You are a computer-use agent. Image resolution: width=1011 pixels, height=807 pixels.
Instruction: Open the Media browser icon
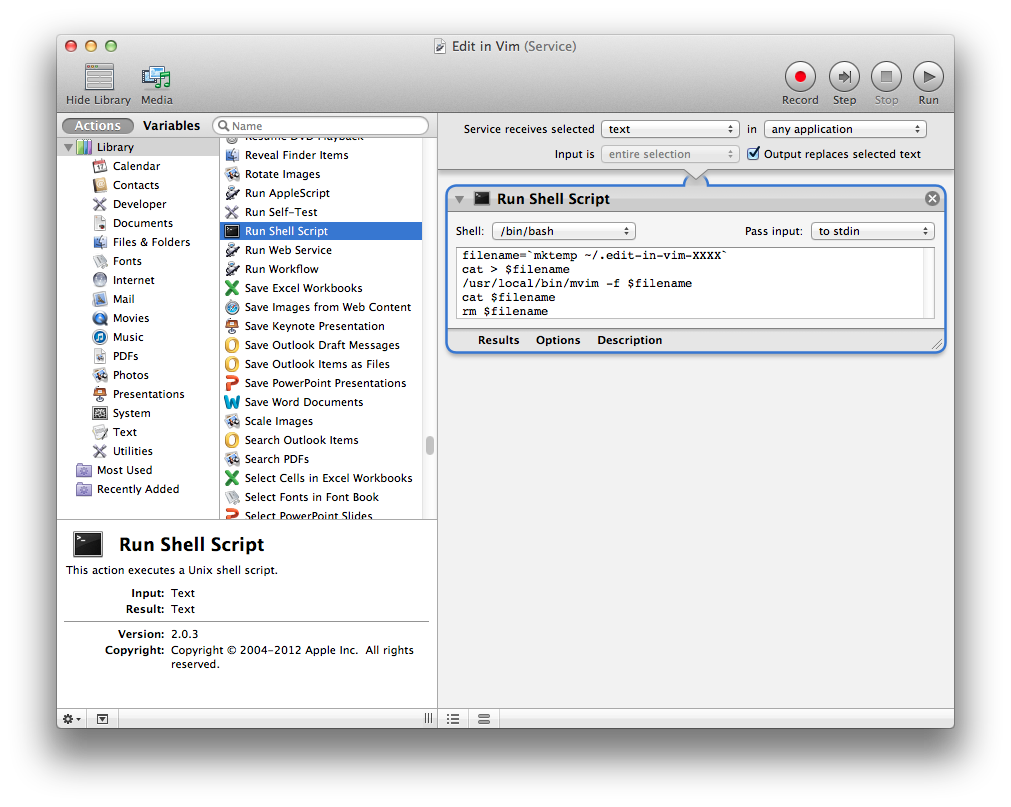tap(156, 77)
